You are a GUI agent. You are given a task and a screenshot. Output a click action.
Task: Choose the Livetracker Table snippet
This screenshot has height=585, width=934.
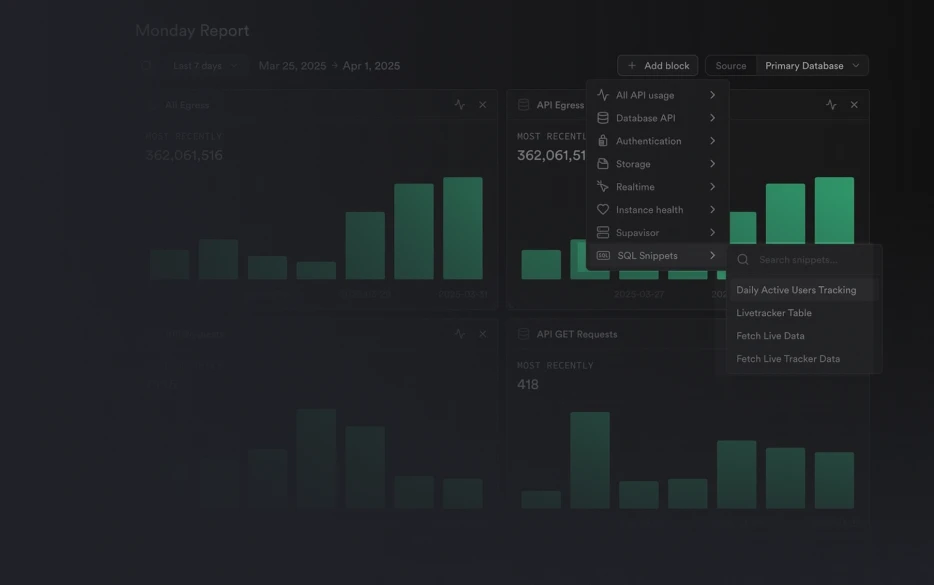774,313
